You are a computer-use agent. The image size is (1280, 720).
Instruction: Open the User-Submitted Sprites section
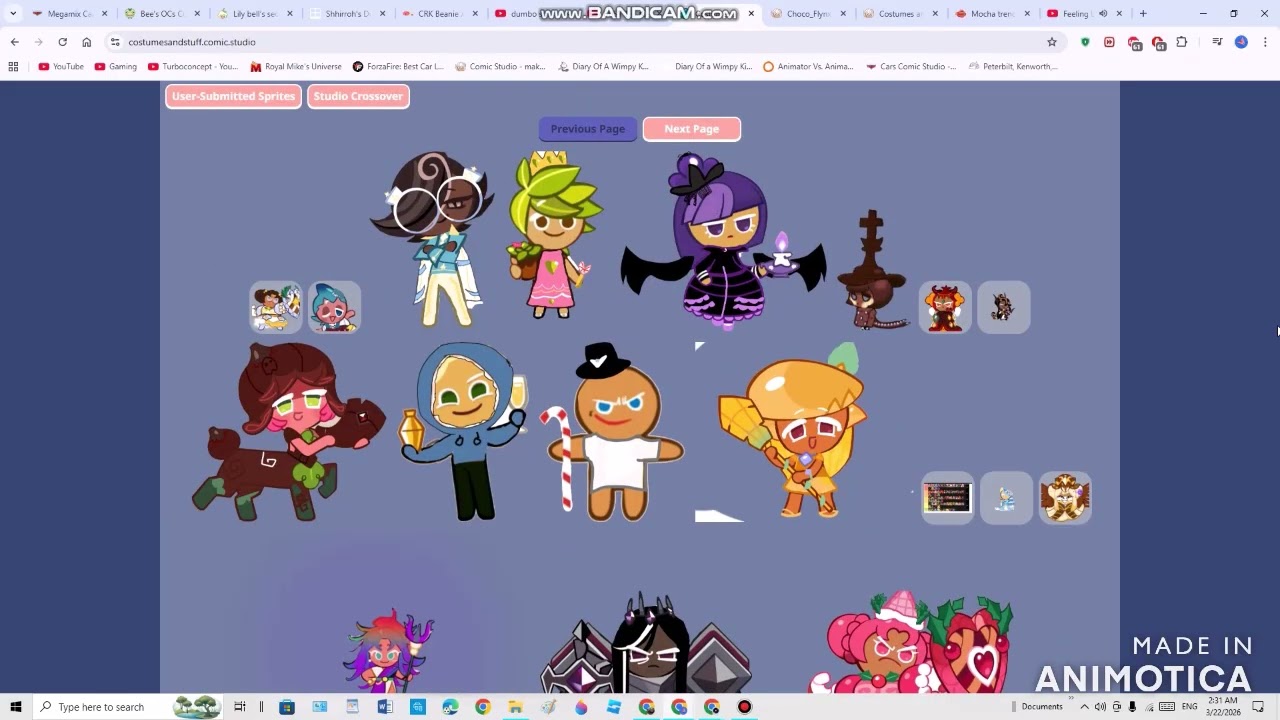point(233,96)
